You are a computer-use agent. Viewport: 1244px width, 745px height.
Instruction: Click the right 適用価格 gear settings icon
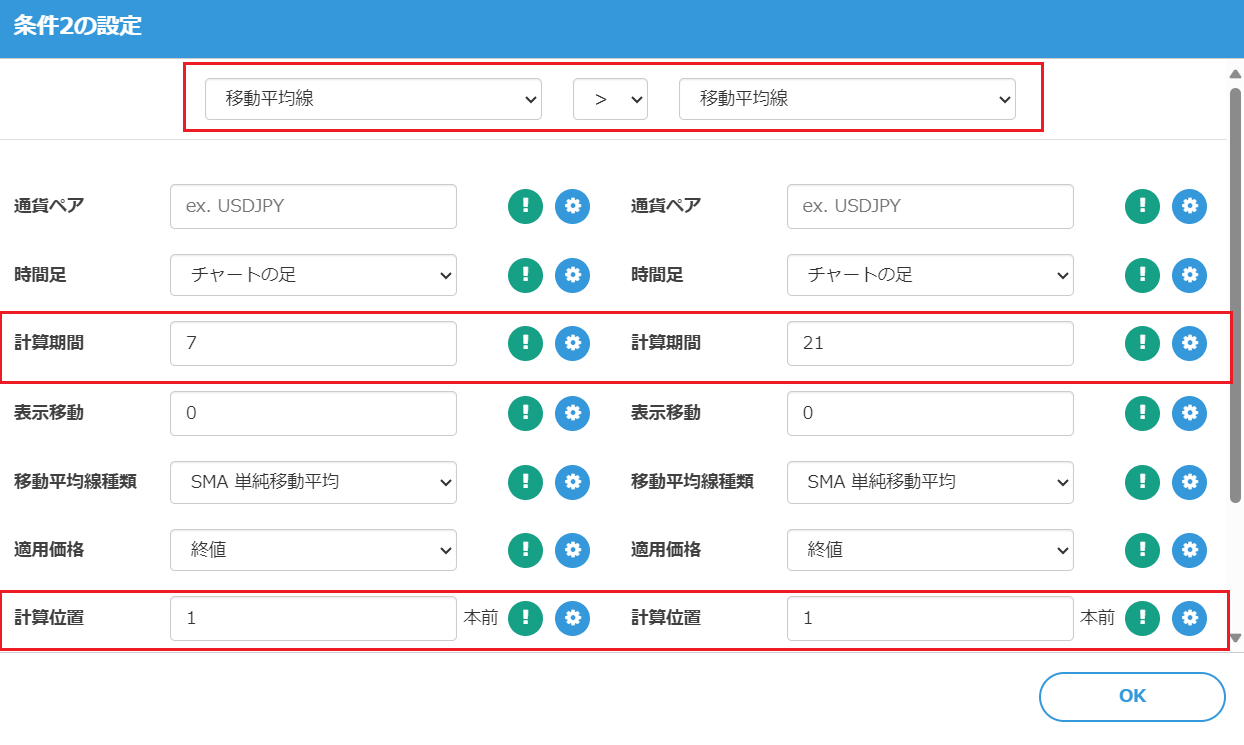tap(1189, 549)
